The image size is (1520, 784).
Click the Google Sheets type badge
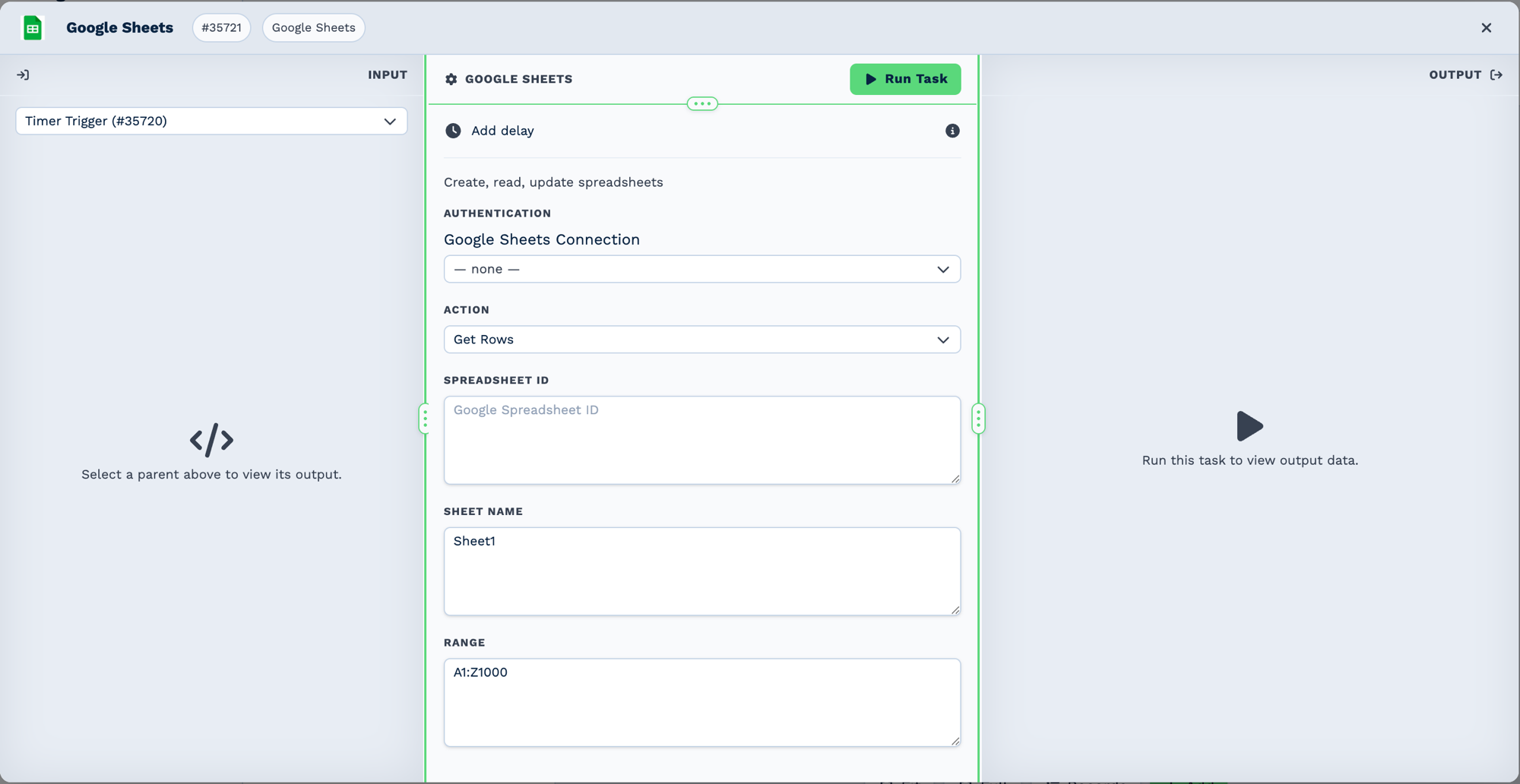(314, 28)
